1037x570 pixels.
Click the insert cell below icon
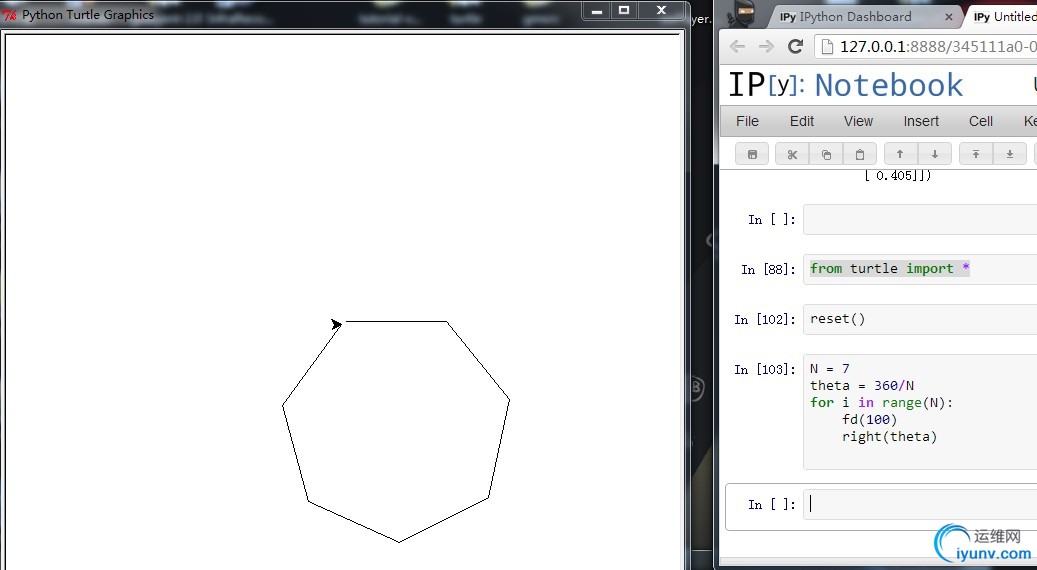tap(1010, 154)
